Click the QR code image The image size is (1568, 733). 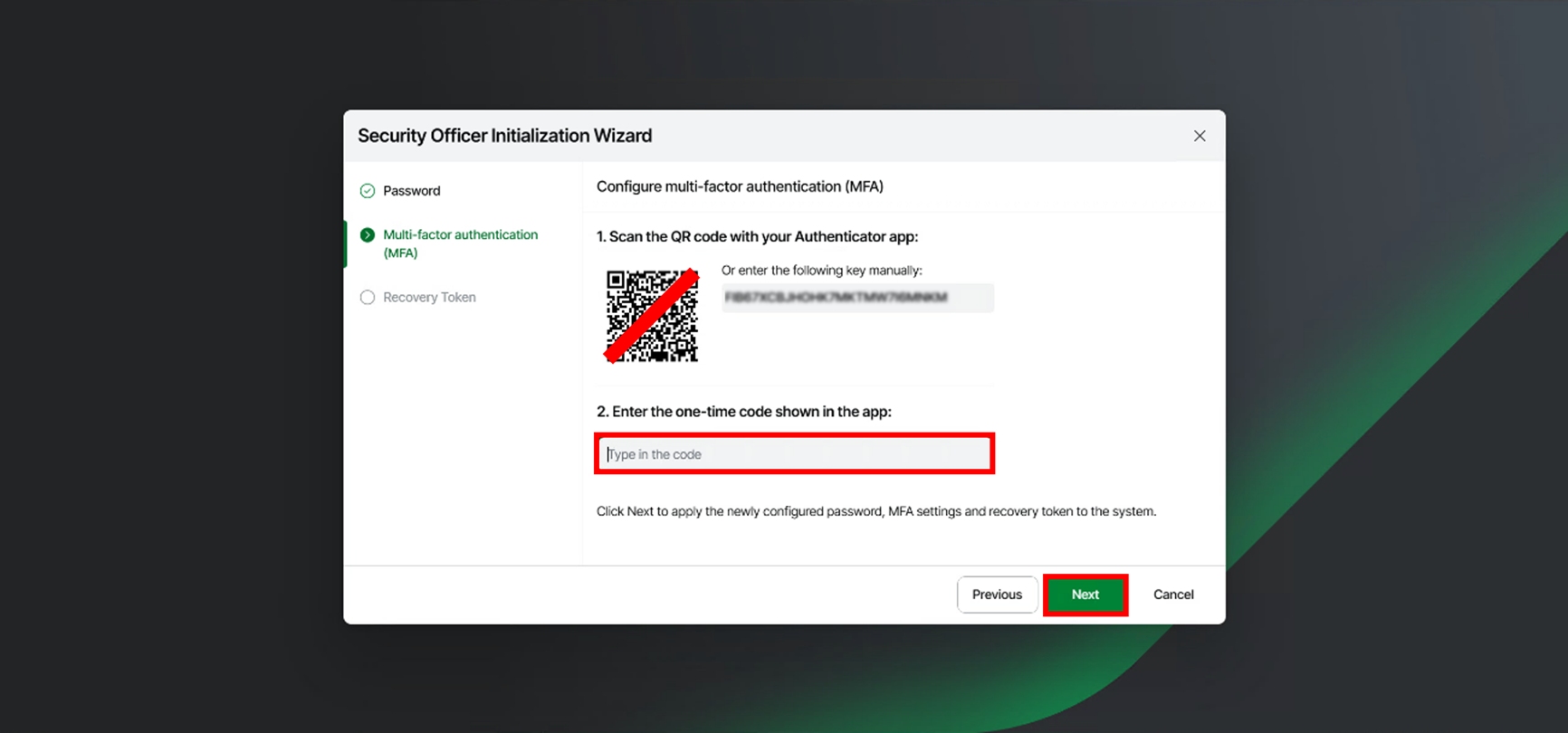[x=652, y=316]
